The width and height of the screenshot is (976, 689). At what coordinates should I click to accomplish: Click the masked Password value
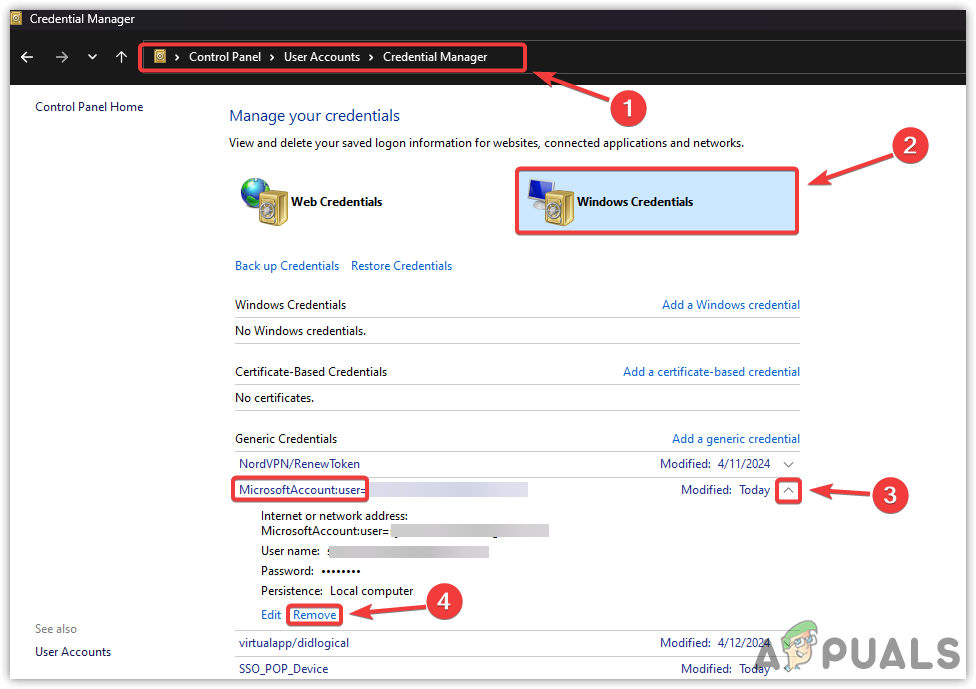coord(341,571)
